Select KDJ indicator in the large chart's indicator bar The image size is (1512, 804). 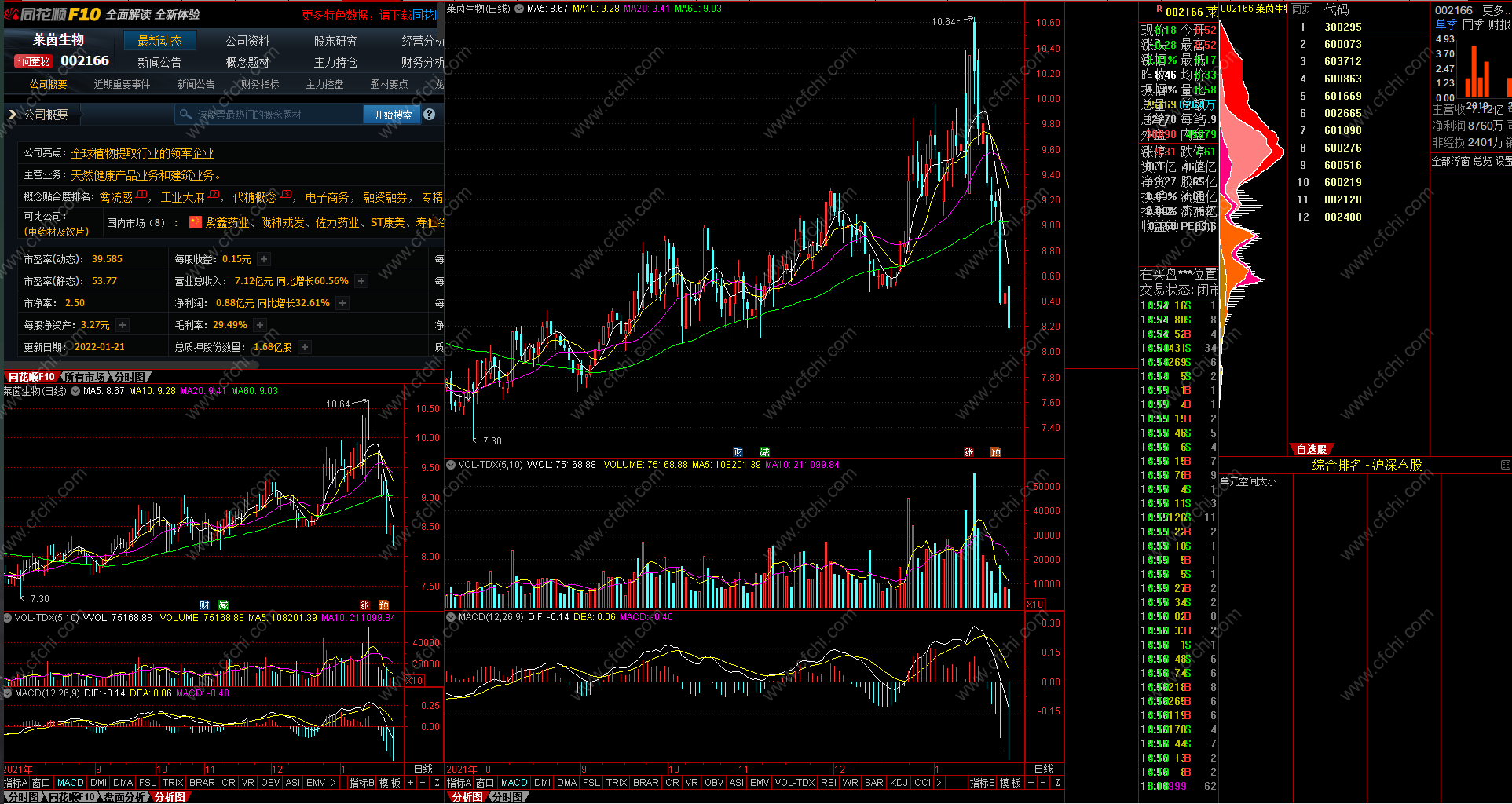click(899, 783)
